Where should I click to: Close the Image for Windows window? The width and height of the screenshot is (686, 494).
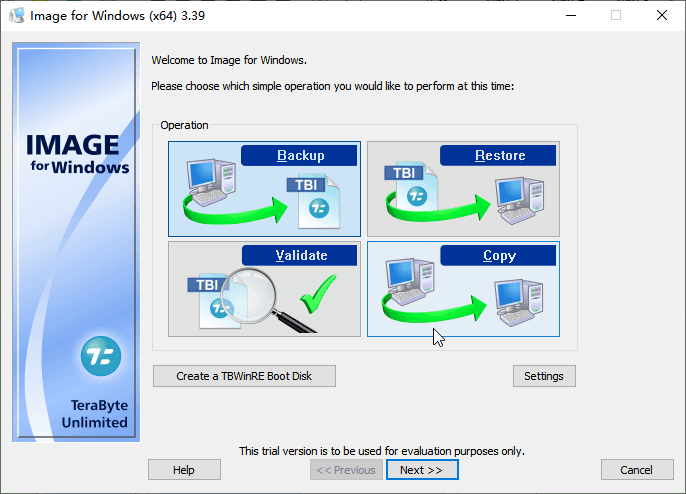coord(662,15)
